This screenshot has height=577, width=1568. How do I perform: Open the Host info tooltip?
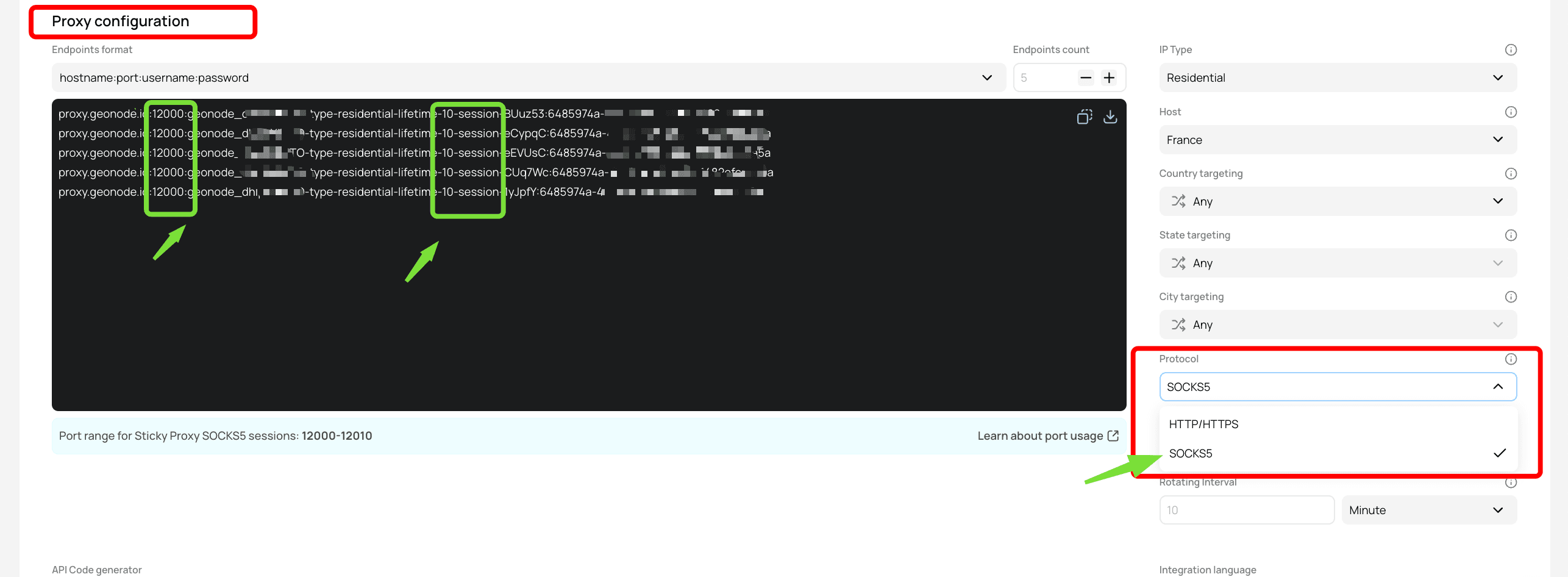pos(1511,112)
